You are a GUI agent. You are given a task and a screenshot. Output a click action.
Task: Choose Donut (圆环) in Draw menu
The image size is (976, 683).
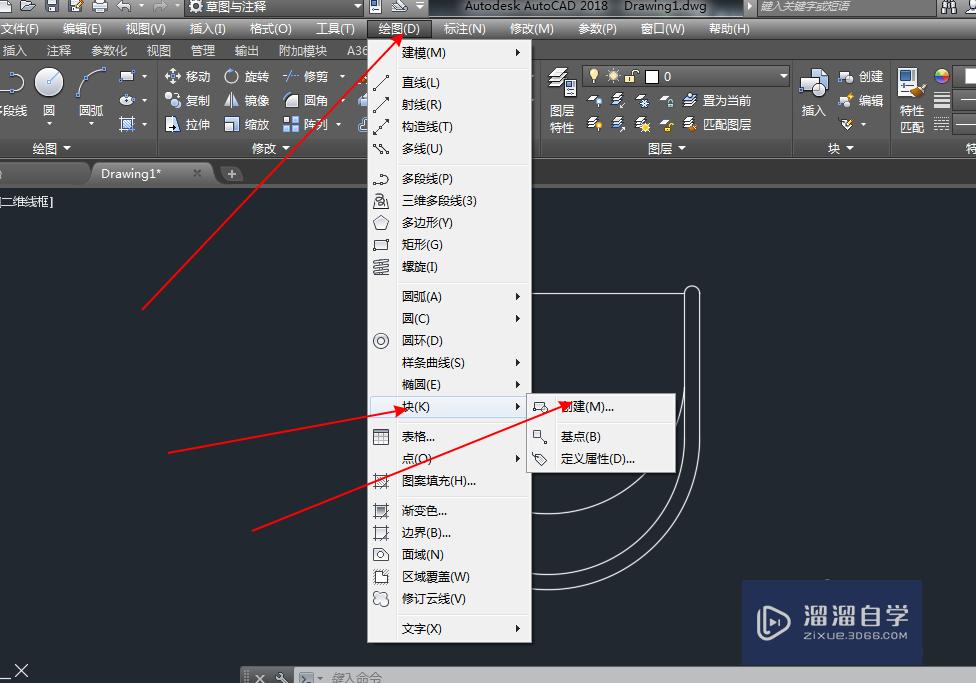(x=449, y=341)
